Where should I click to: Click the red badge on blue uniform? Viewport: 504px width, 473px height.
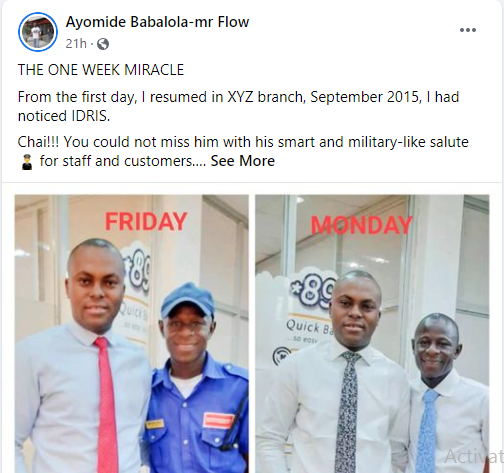point(219,420)
